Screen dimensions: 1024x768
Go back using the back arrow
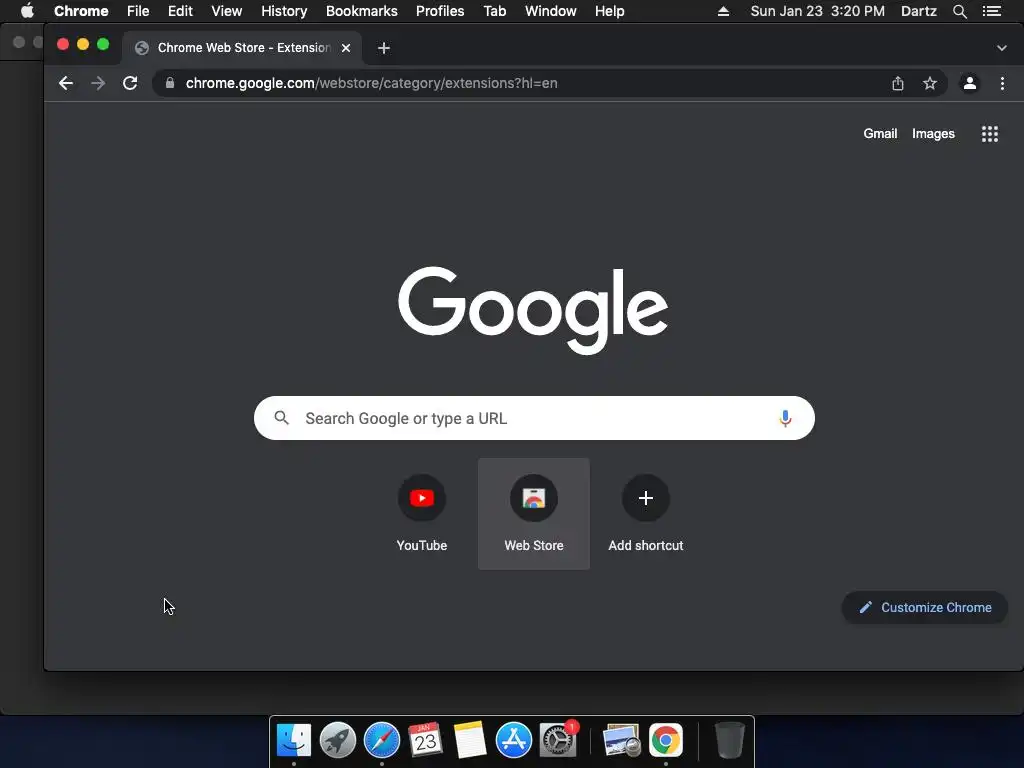coord(66,83)
